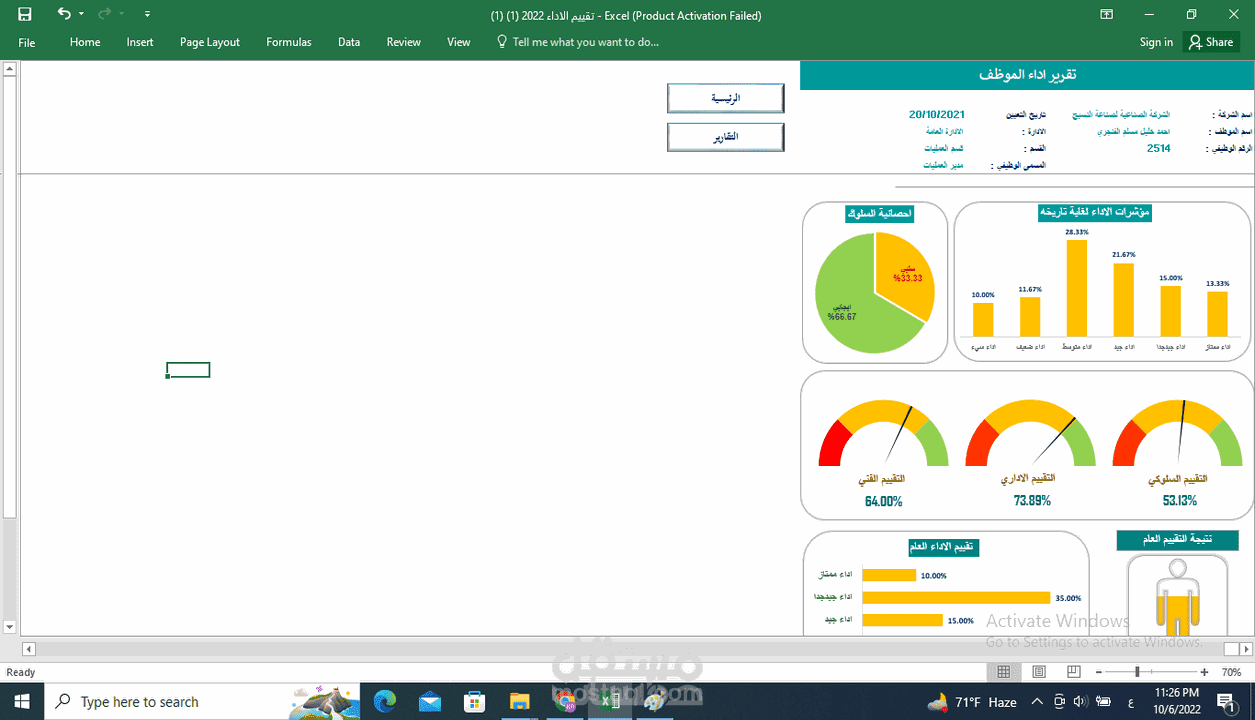Open the Windows Start menu
The height and width of the screenshot is (720, 1255).
point(21,701)
